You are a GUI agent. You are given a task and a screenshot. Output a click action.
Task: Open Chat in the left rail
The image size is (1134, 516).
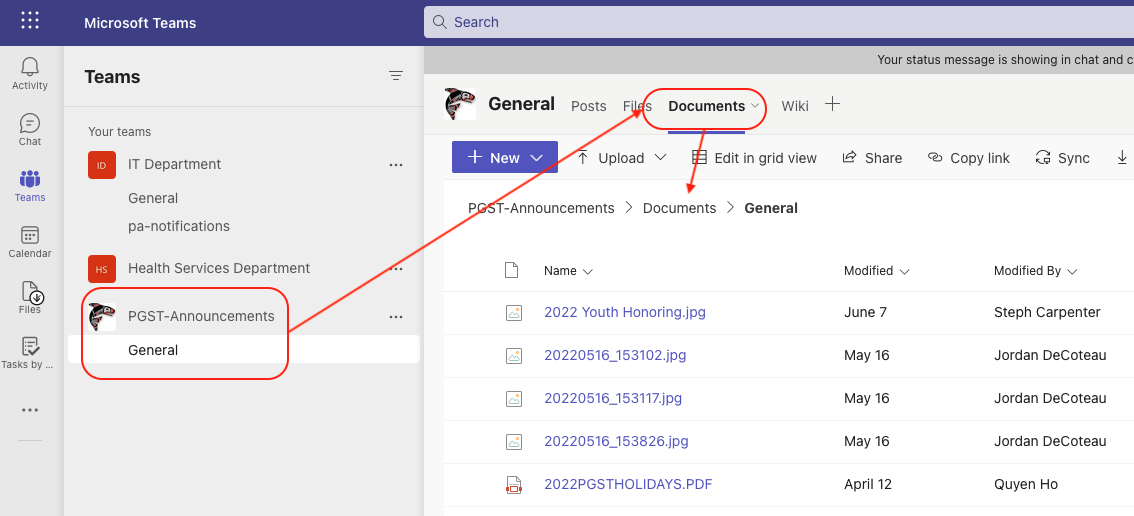point(30,123)
